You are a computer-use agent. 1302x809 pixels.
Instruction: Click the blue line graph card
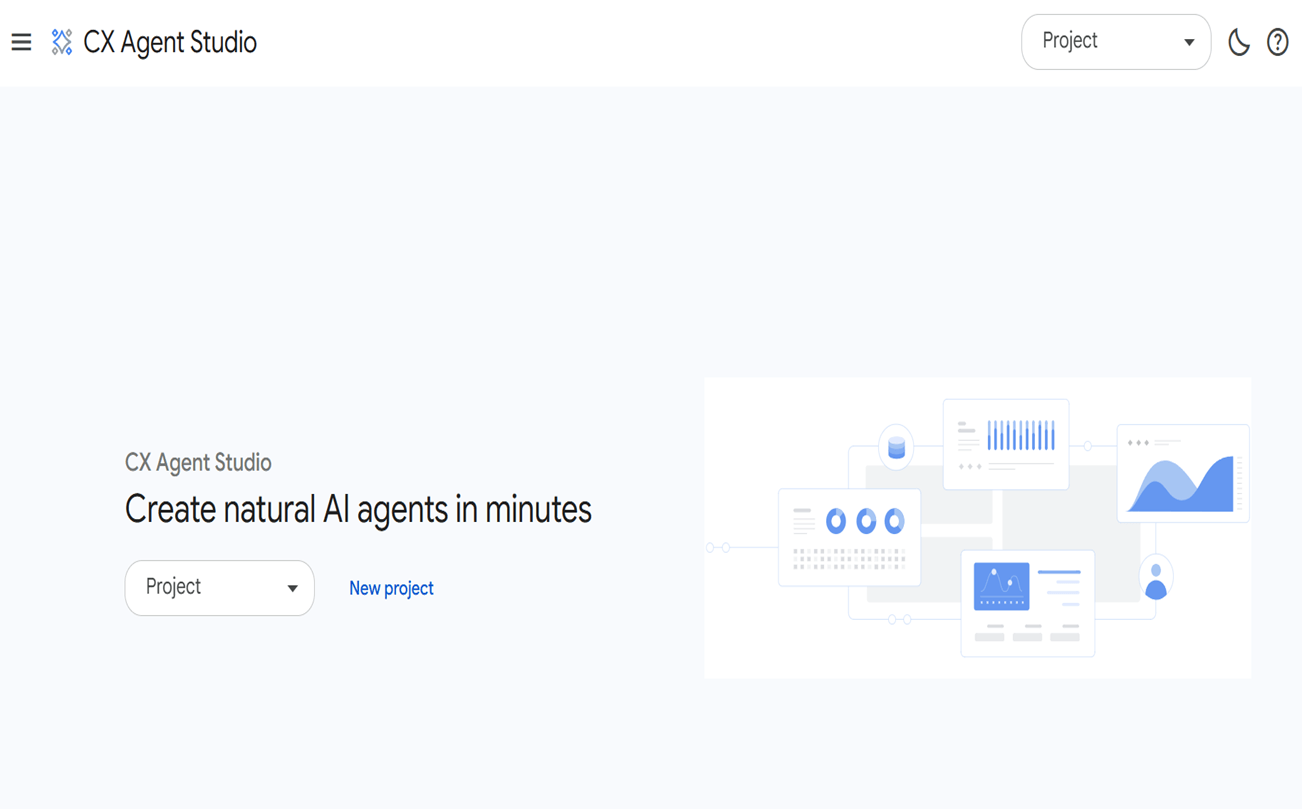(x=1001, y=585)
